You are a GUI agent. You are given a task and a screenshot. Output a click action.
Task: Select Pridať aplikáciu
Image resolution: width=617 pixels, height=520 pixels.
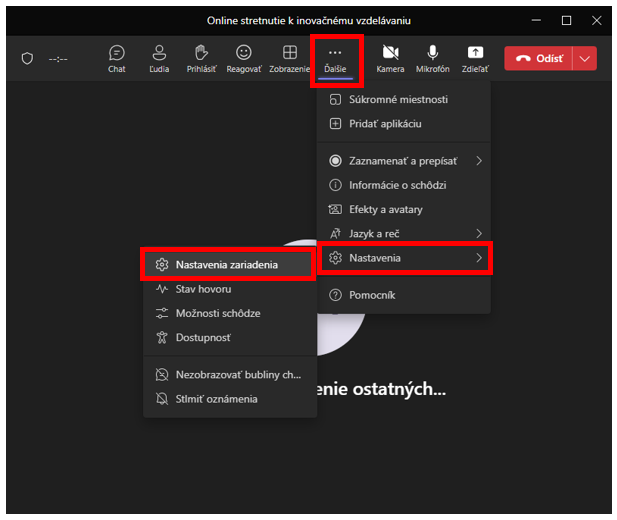[x=404, y=124]
